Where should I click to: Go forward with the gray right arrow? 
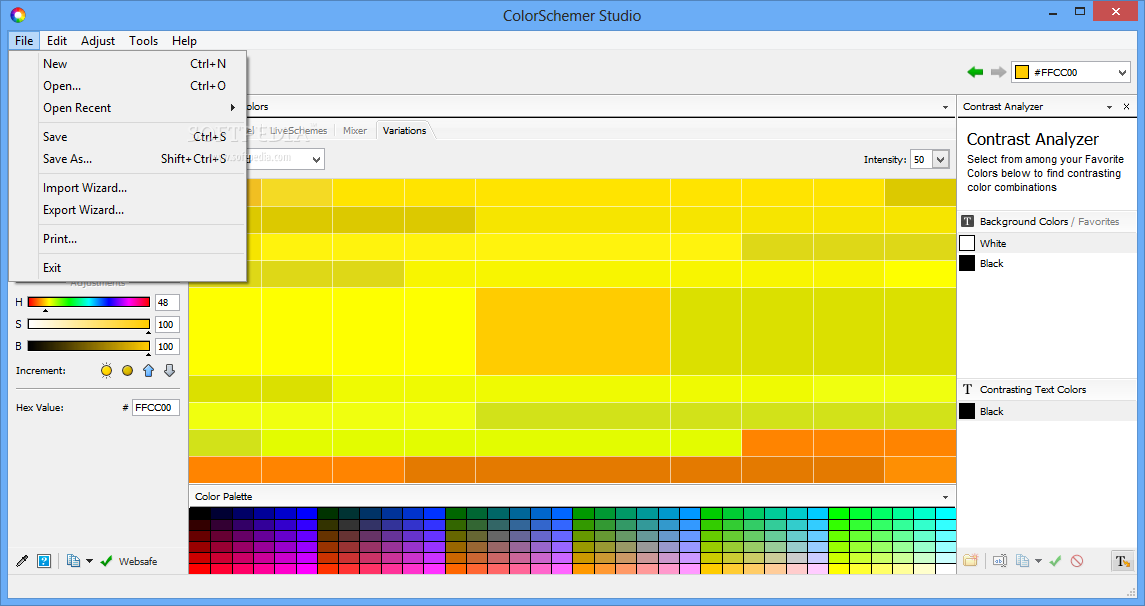pyautogui.click(x=997, y=72)
